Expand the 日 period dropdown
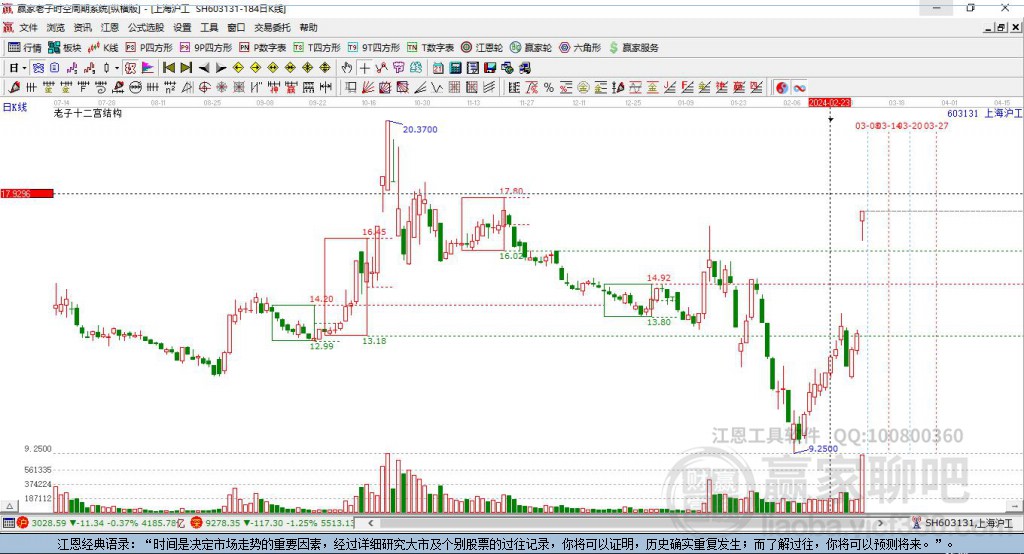 24,68
